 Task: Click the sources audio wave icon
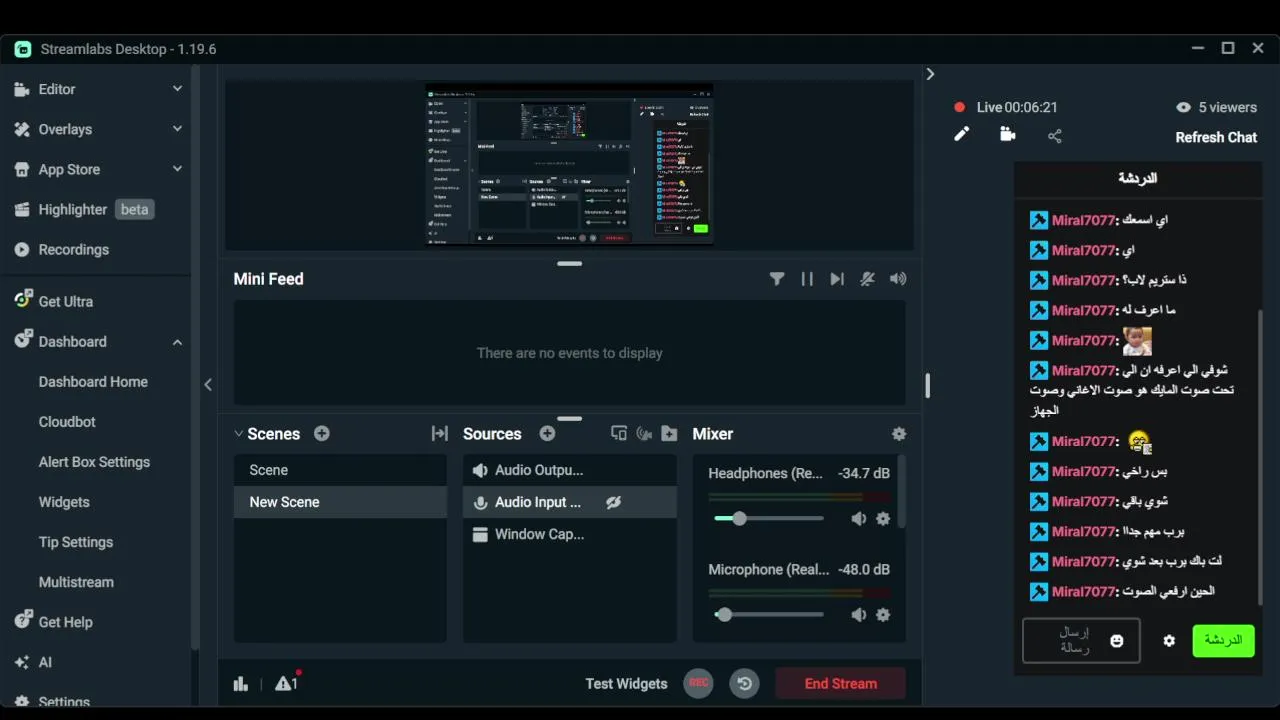coord(644,433)
